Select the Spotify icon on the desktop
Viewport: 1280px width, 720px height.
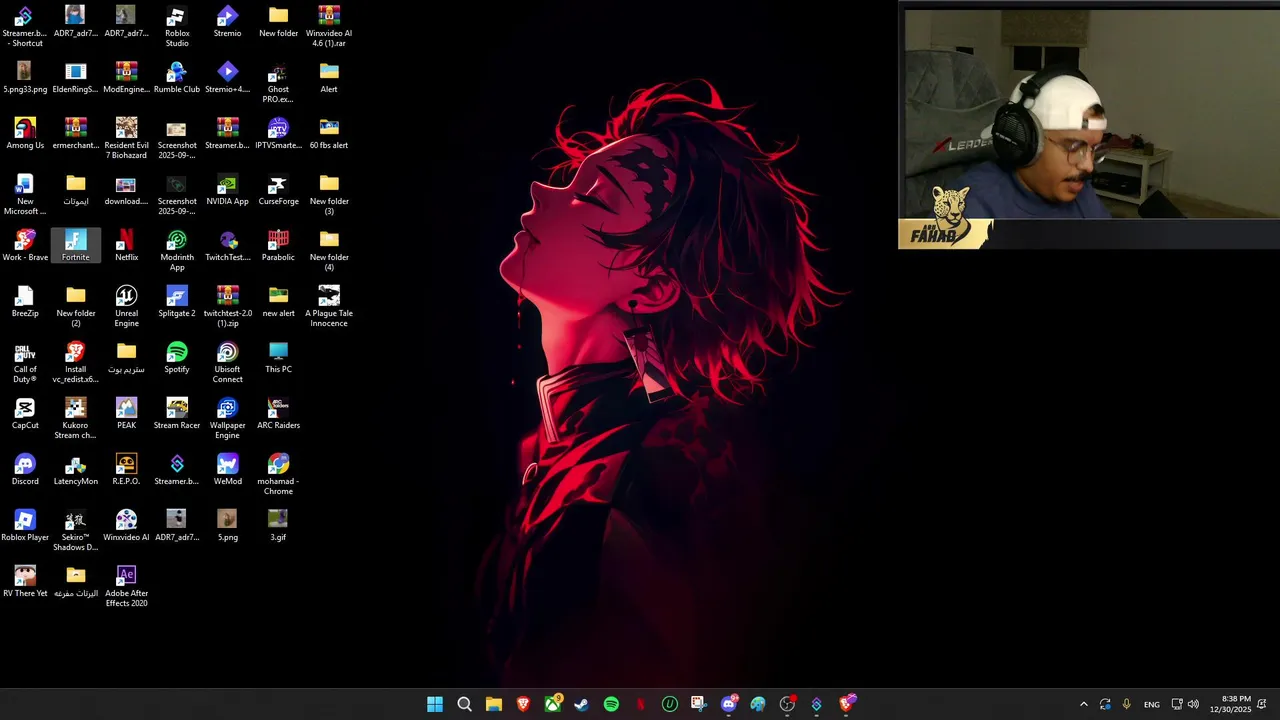click(177, 358)
